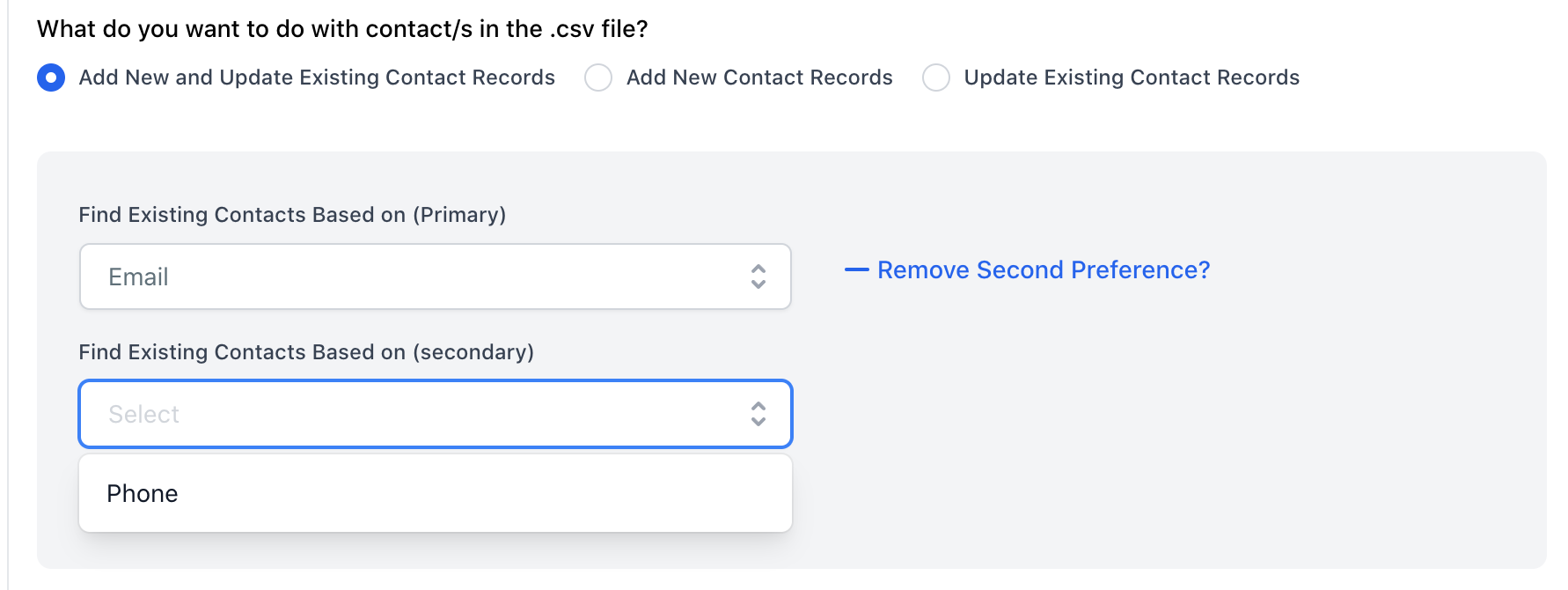This screenshot has width=1568, height=590.
Task: Click the up-down chevron in the Email dropdown
Action: 758,277
